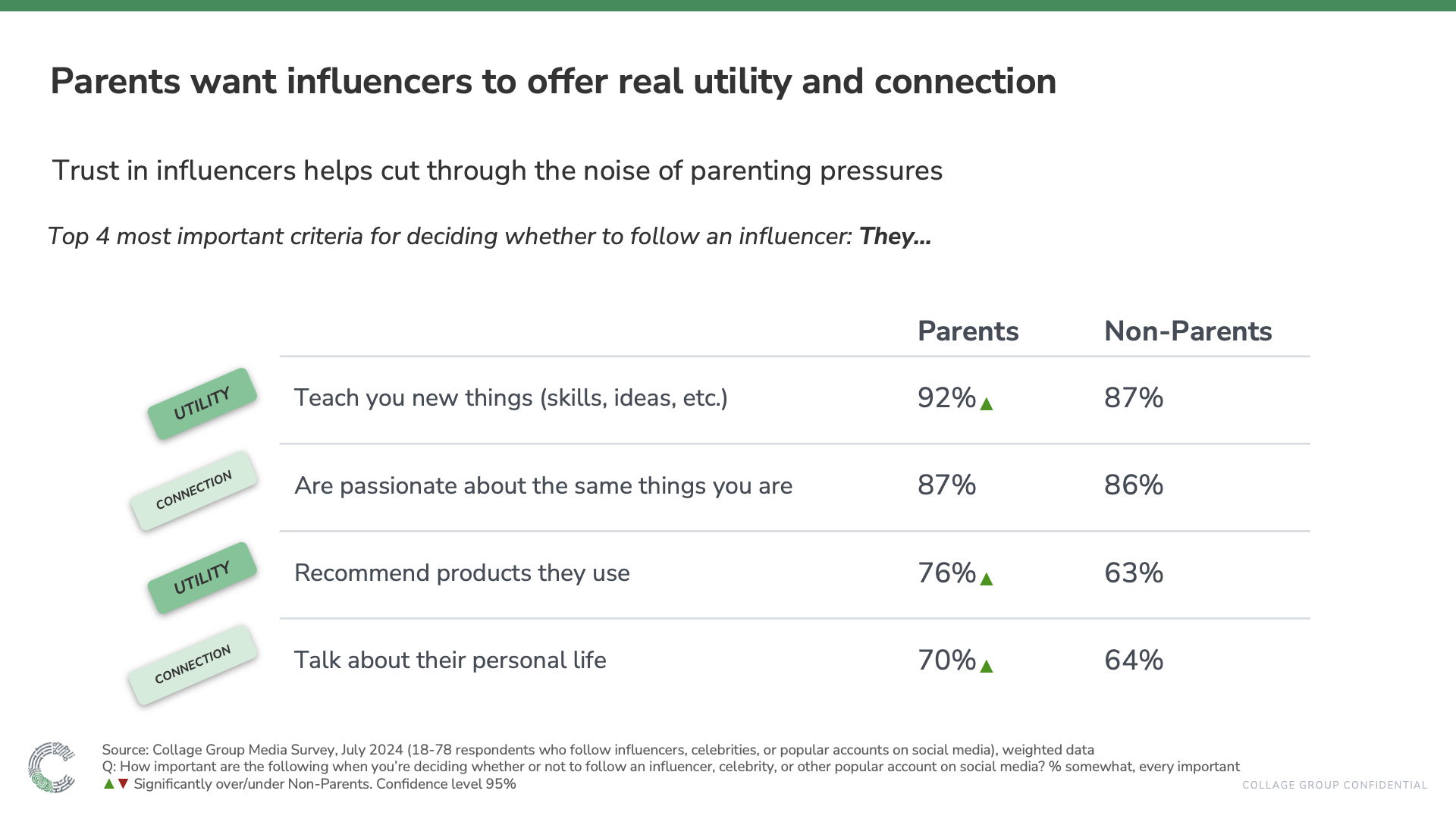Click the green triangle beside 76%
Viewport: 1456px width, 819px height.
[986, 579]
